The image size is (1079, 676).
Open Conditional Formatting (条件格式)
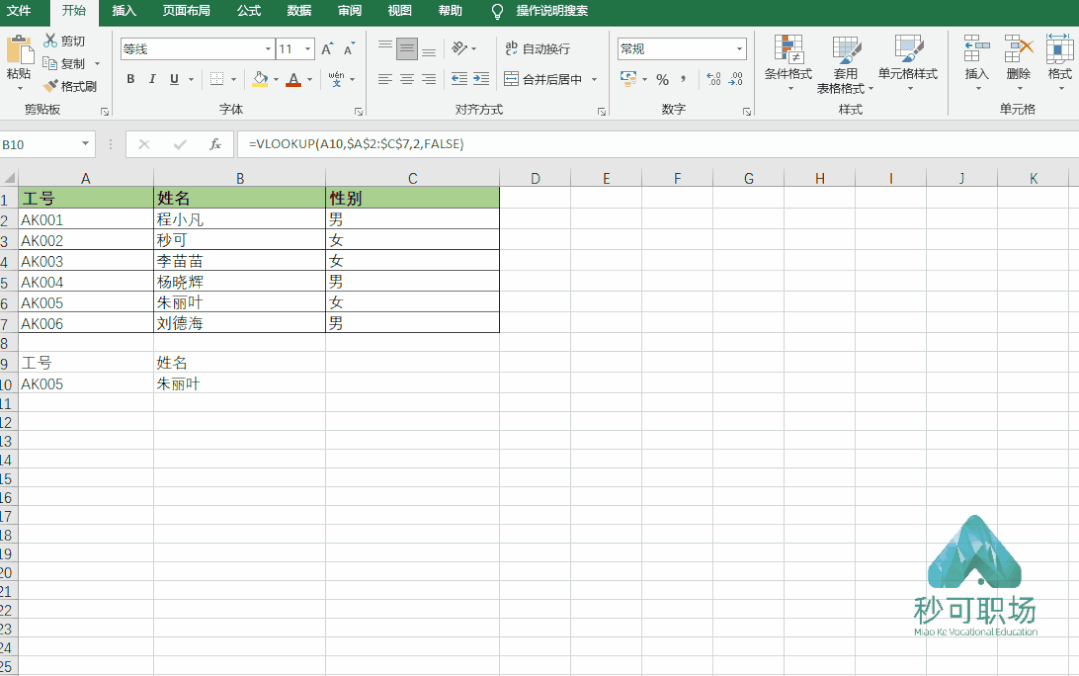tap(788, 63)
